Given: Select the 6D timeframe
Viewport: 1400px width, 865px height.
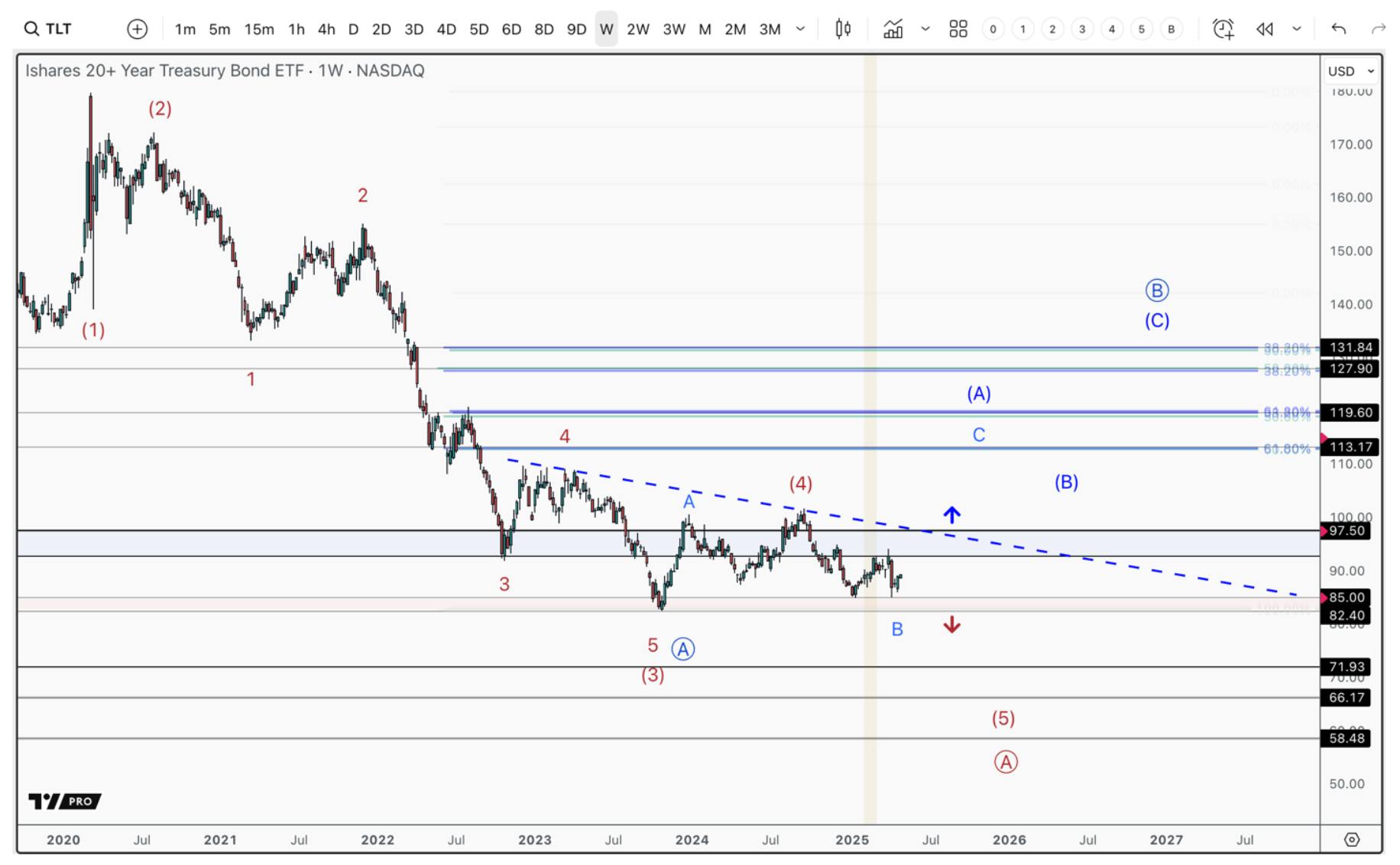Looking at the screenshot, I should [511, 29].
